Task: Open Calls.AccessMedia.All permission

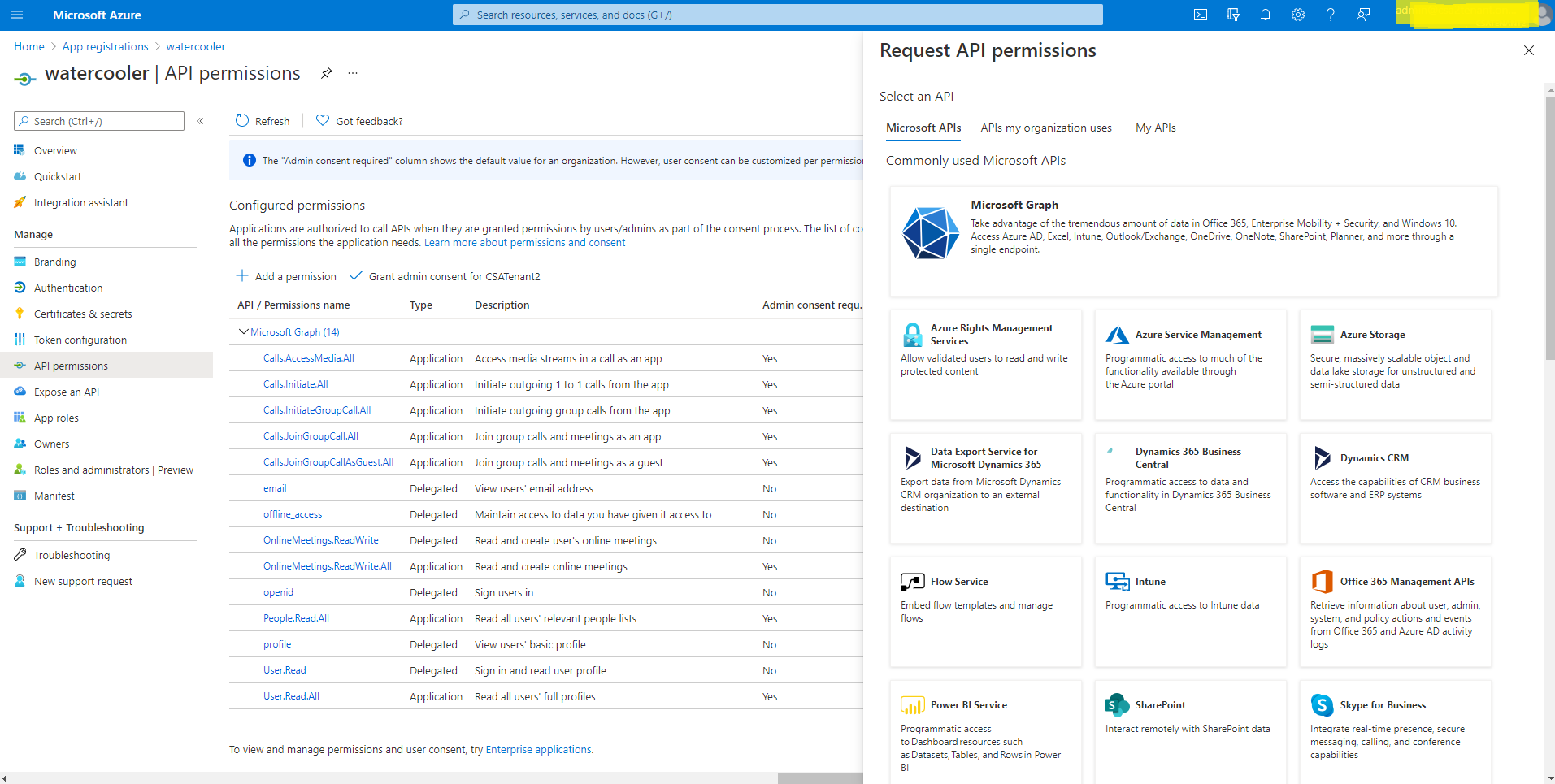Action: (x=309, y=358)
